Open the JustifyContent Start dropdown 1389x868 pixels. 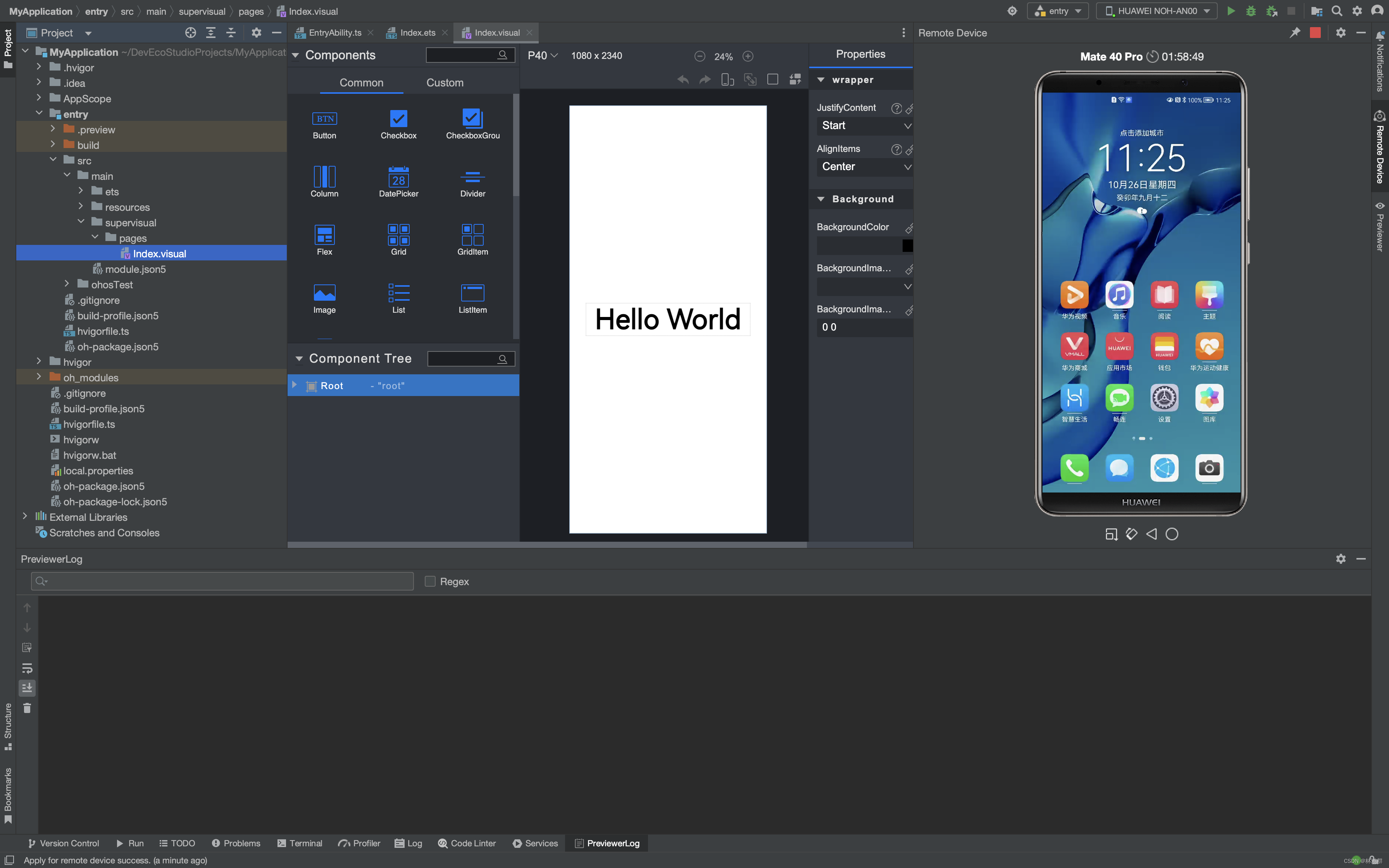[864, 126]
